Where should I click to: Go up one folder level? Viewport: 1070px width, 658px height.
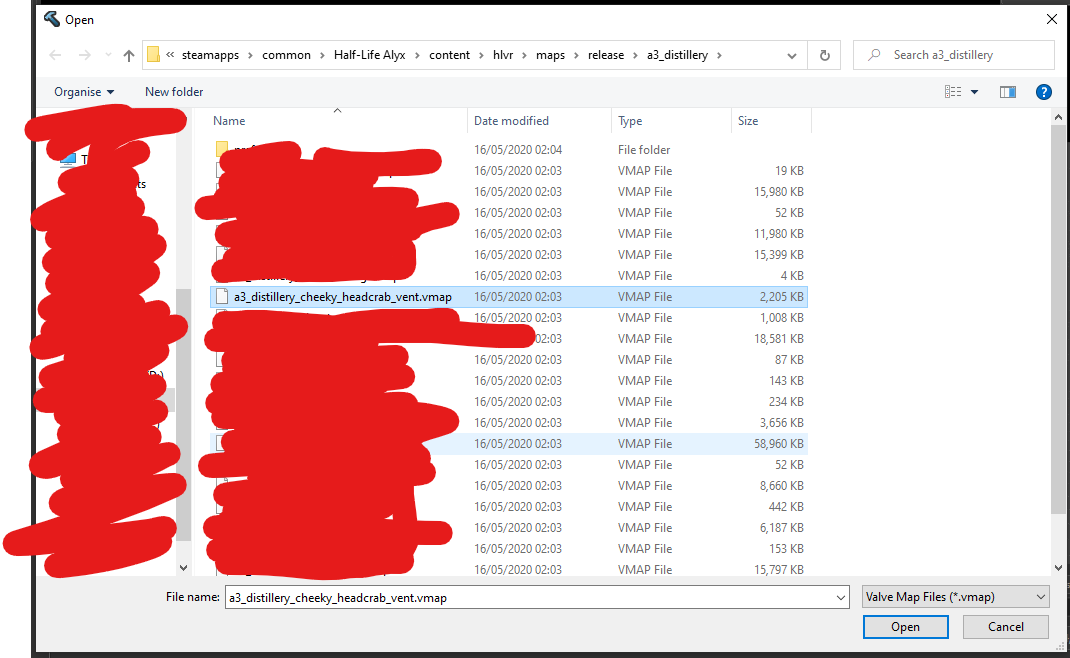point(128,55)
